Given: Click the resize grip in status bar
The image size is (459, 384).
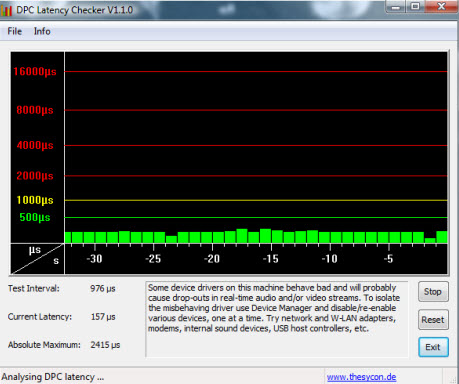Looking at the screenshot, I should 453,379.
